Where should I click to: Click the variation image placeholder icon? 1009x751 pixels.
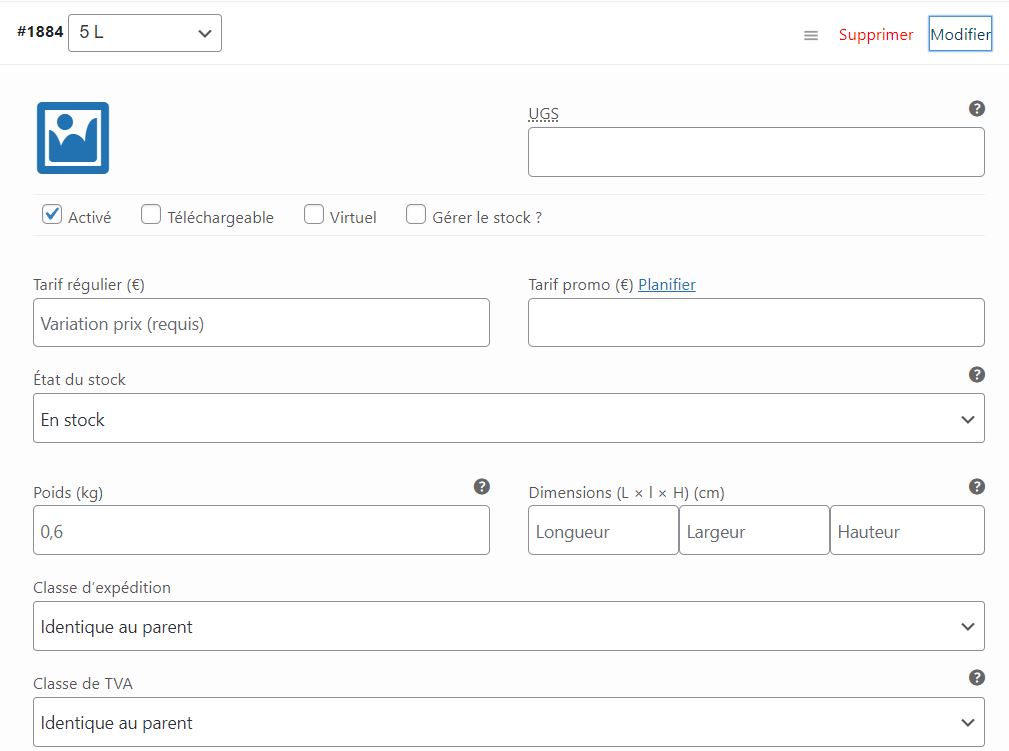click(73, 138)
